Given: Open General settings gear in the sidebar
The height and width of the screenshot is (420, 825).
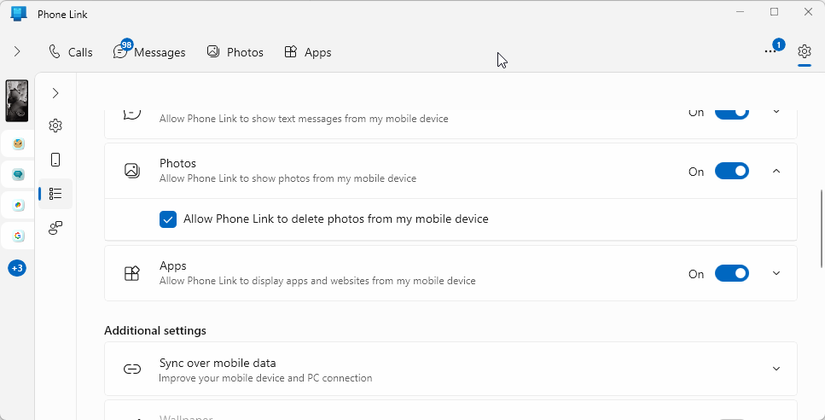Looking at the screenshot, I should tap(56, 126).
